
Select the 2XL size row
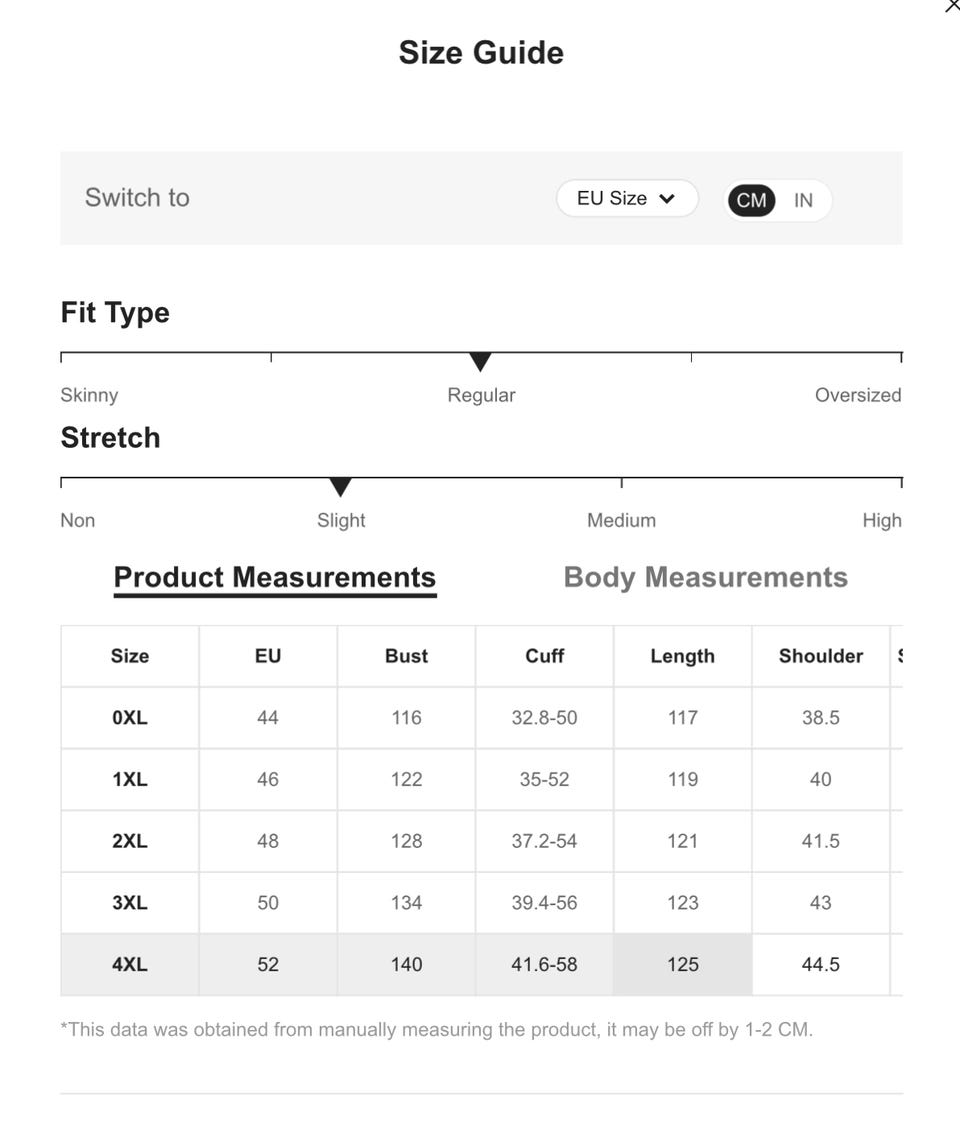(130, 841)
